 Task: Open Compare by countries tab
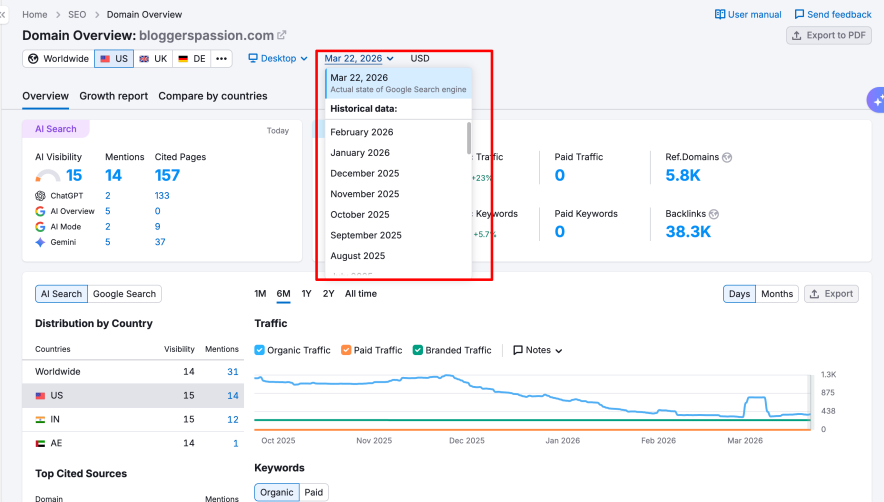pyautogui.click(x=213, y=96)
